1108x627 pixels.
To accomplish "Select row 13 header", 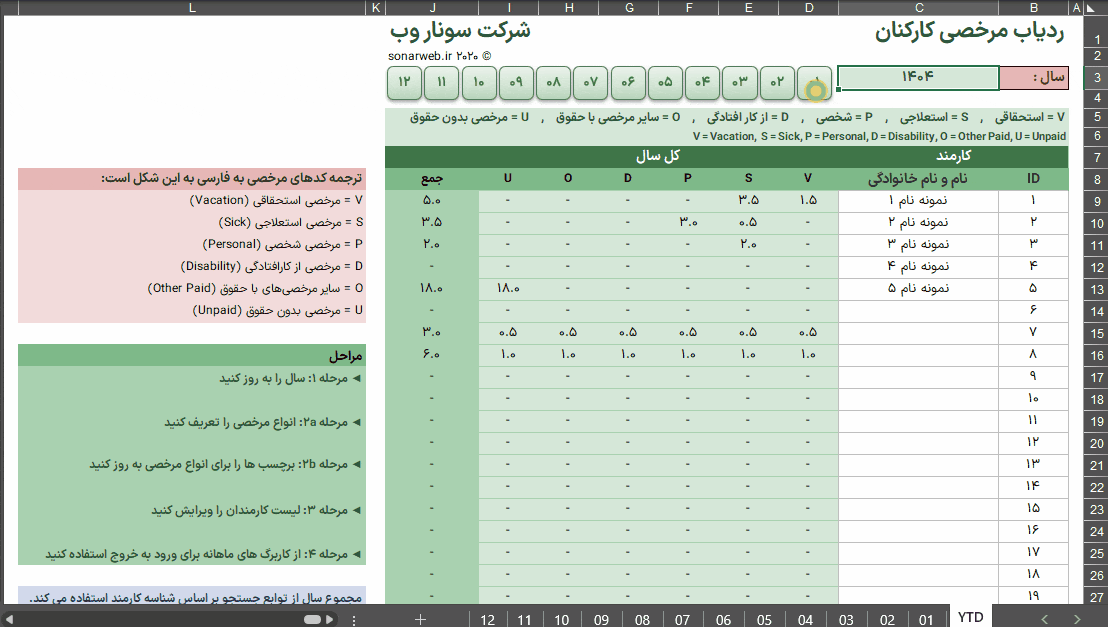I will (1096, 289).
